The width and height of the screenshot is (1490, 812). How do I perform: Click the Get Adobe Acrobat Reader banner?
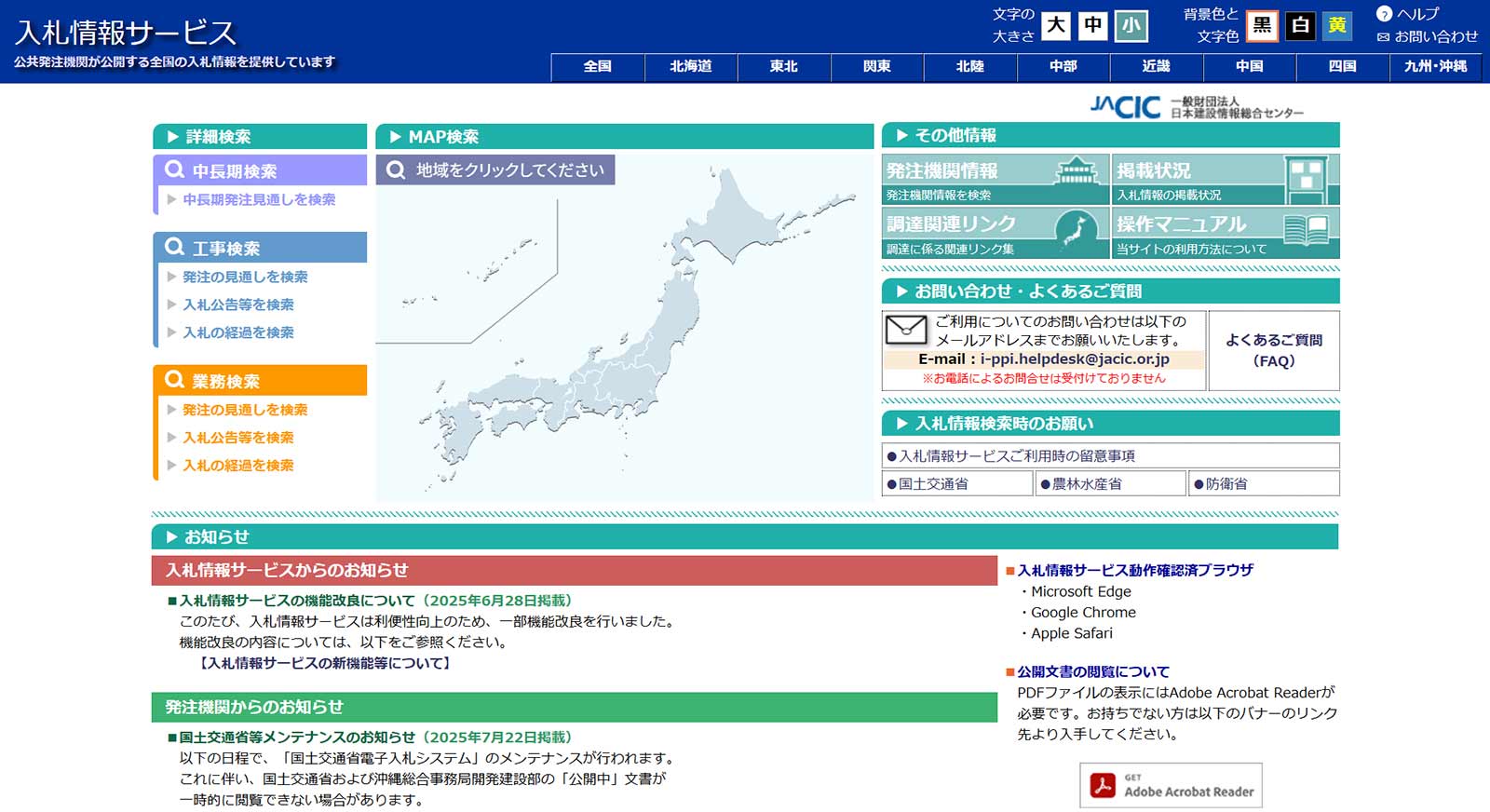tap(1171, 785)
